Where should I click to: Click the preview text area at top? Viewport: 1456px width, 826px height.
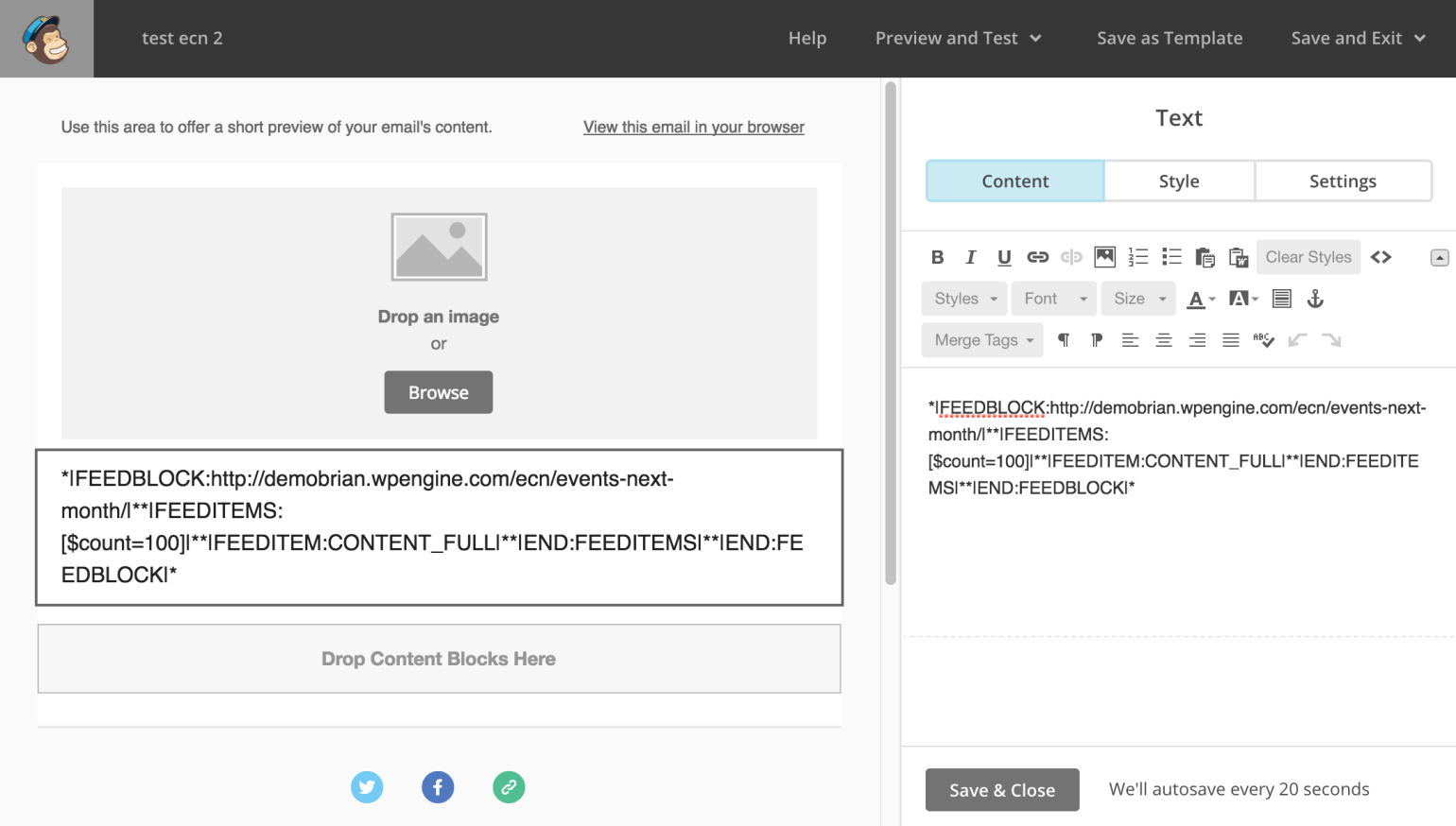click(x=277, y=128)
